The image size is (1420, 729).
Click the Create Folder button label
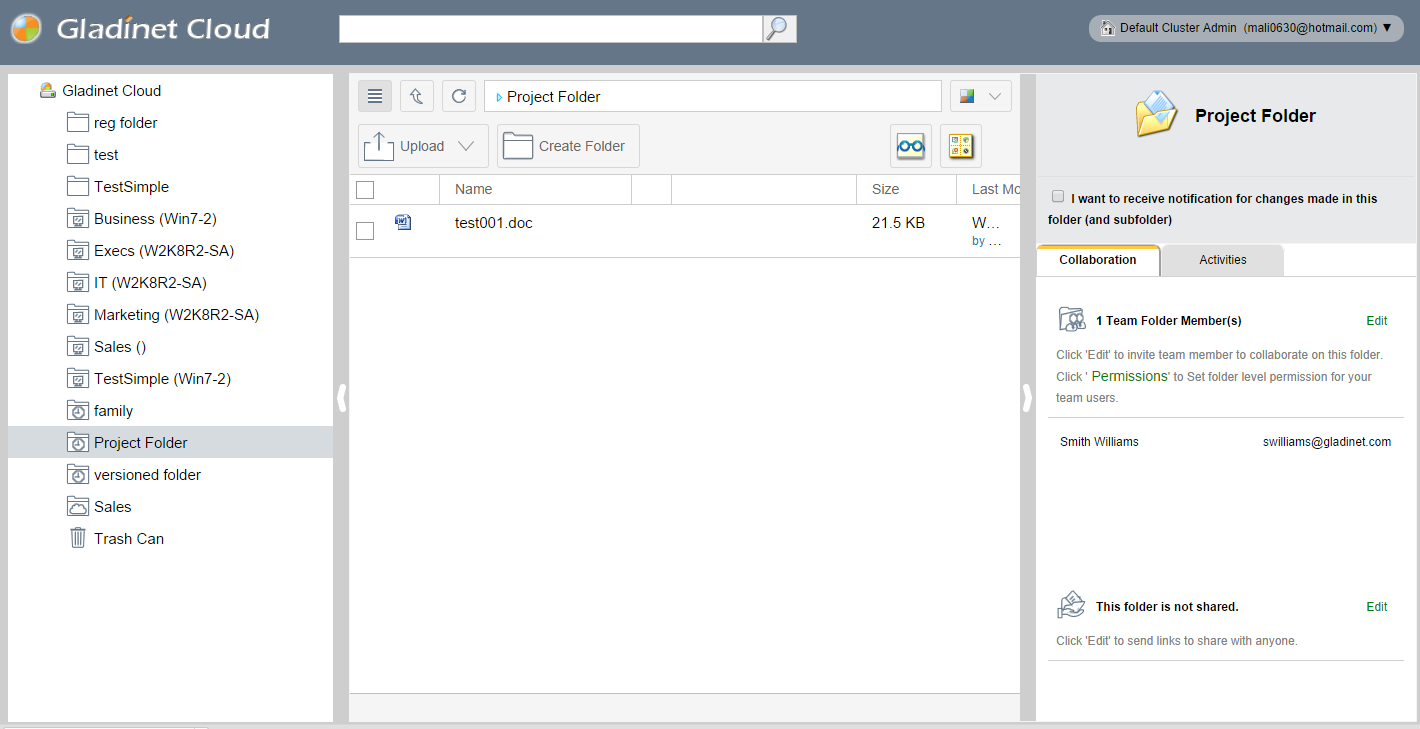point(582,146)
